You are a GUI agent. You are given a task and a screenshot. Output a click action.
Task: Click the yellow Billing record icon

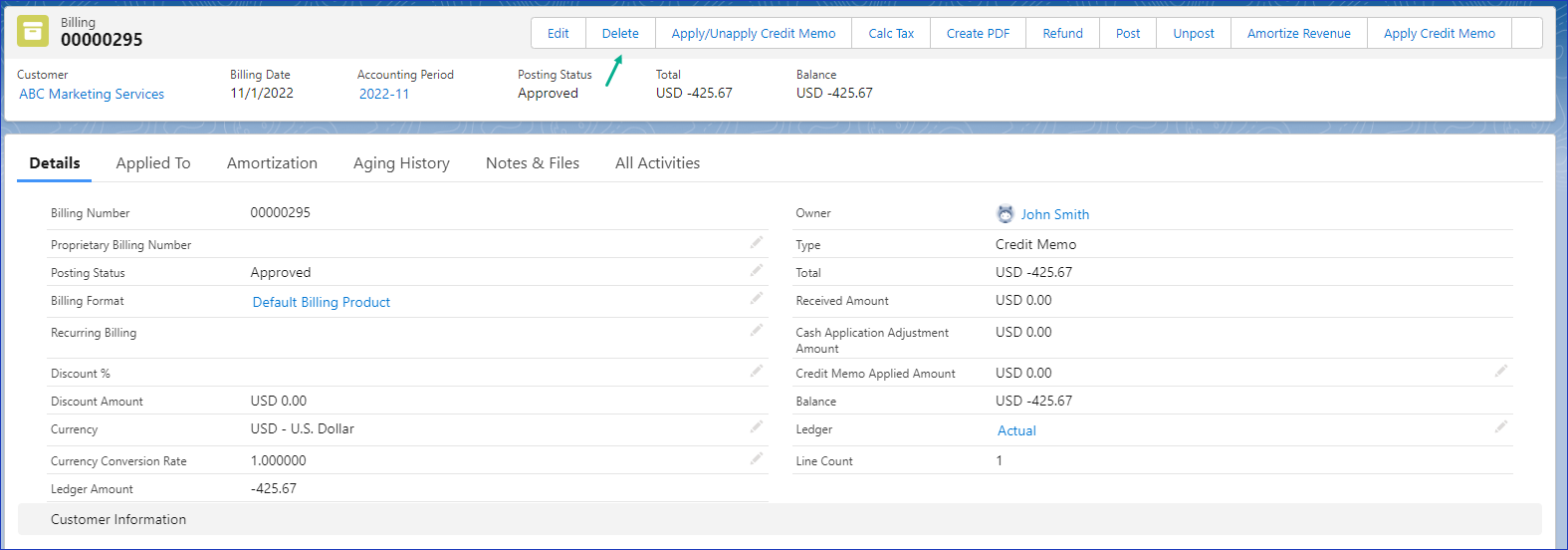(33, 31)
